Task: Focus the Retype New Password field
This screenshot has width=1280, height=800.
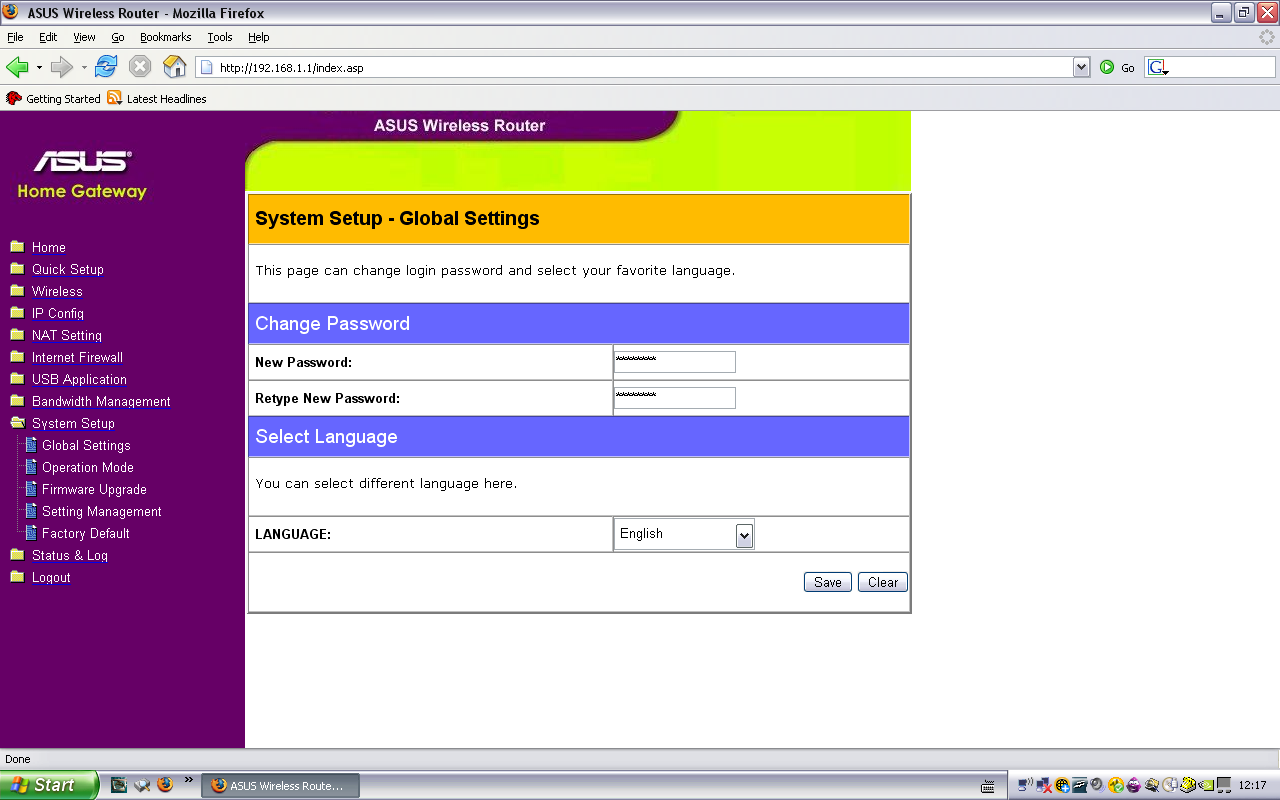Action: (x=675, y=398)
